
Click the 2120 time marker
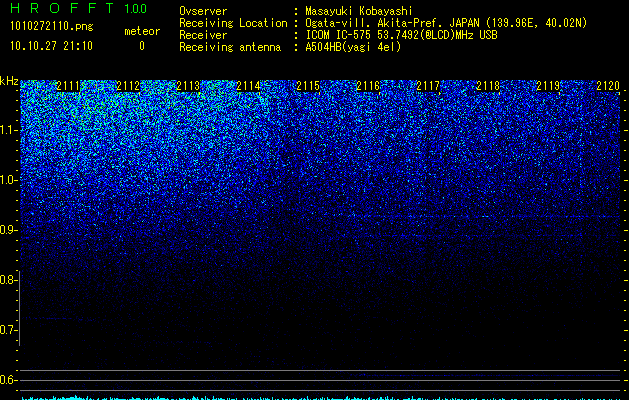click(608, 86)
